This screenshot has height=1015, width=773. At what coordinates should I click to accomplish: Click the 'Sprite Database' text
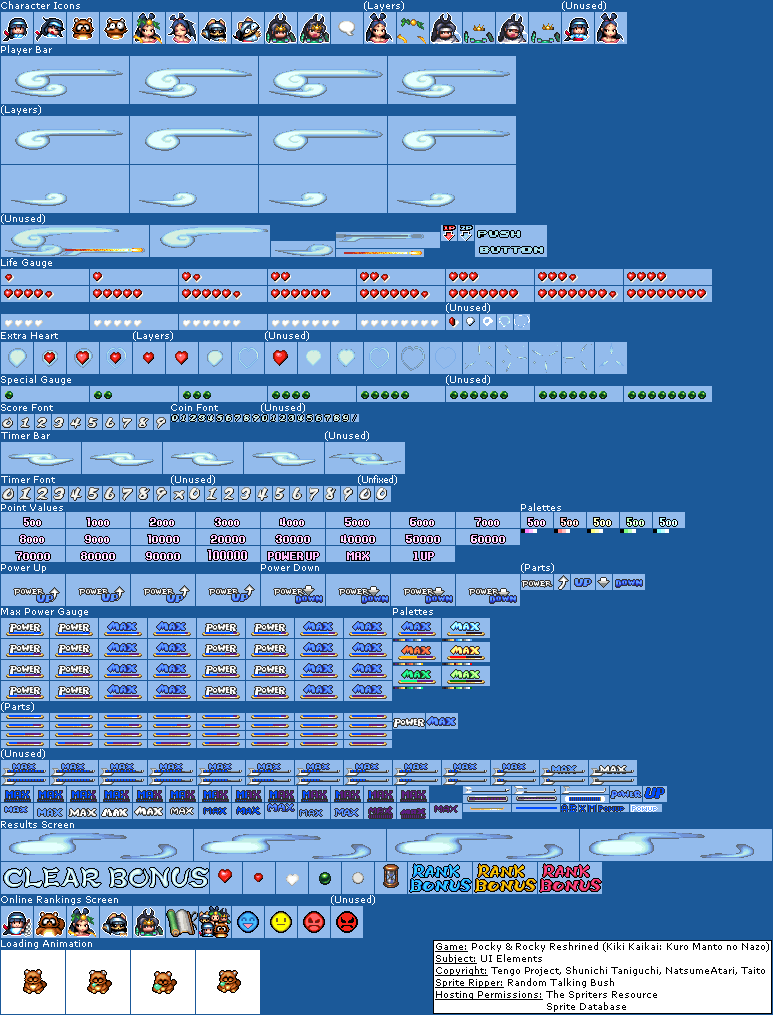click(x=586, y=1007)
